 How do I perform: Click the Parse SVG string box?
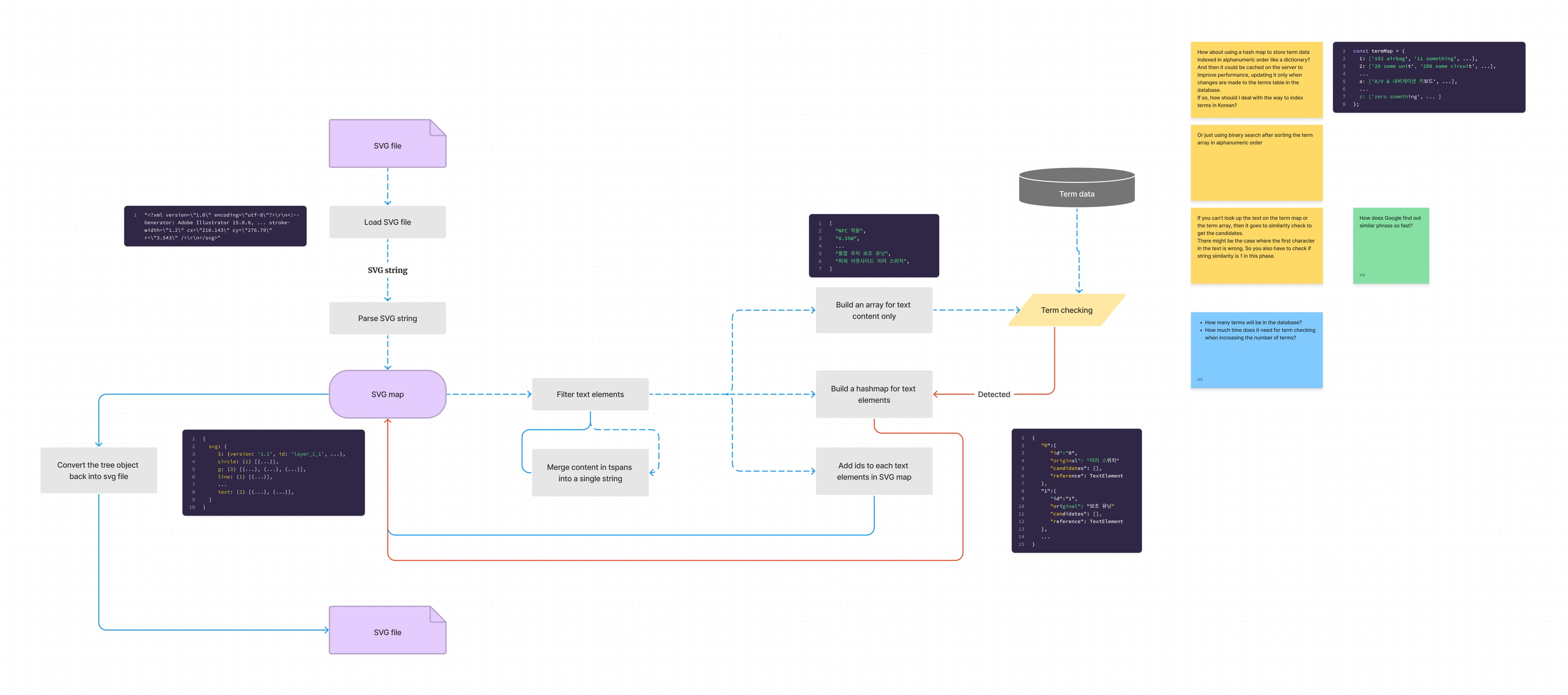[387, 318]
